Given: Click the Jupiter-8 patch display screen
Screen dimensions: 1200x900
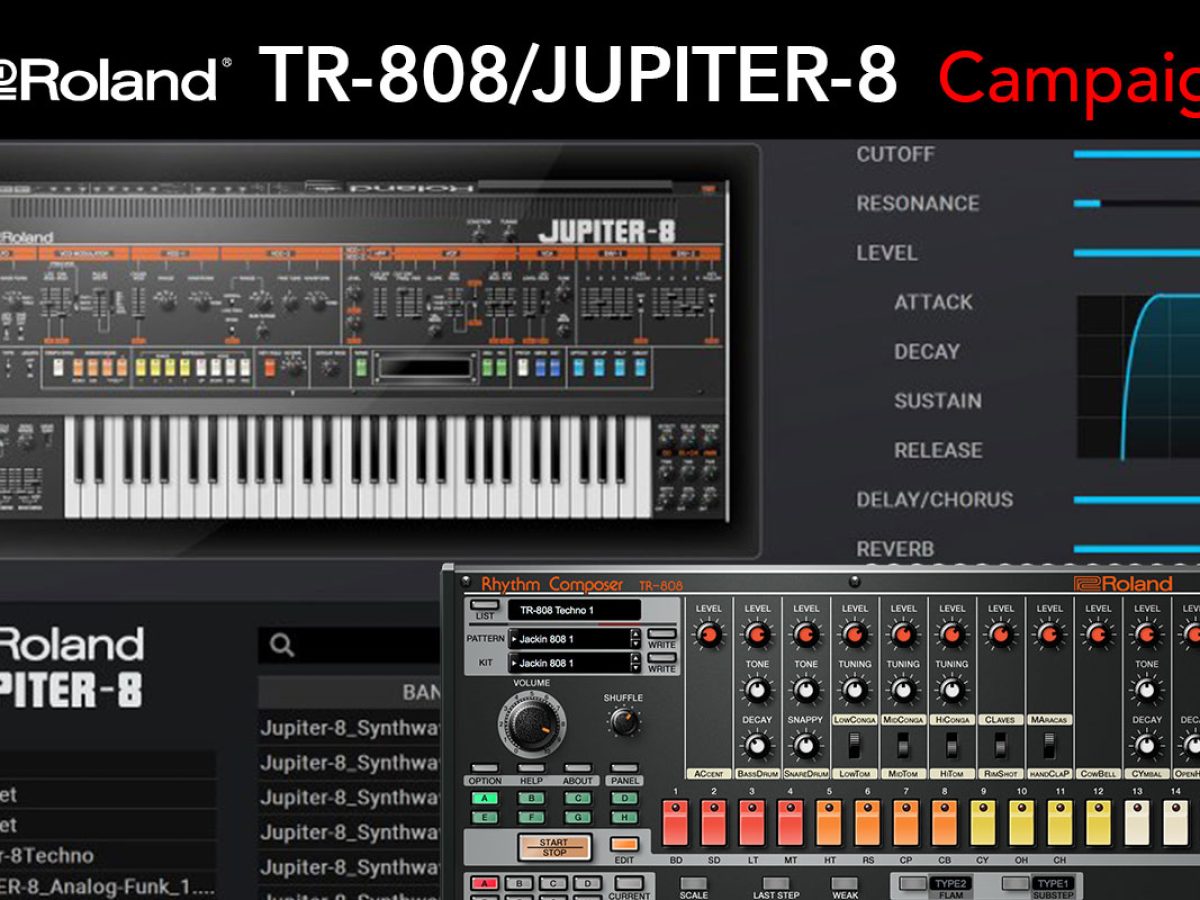Looking at the screenshot, I should point(425,368).
